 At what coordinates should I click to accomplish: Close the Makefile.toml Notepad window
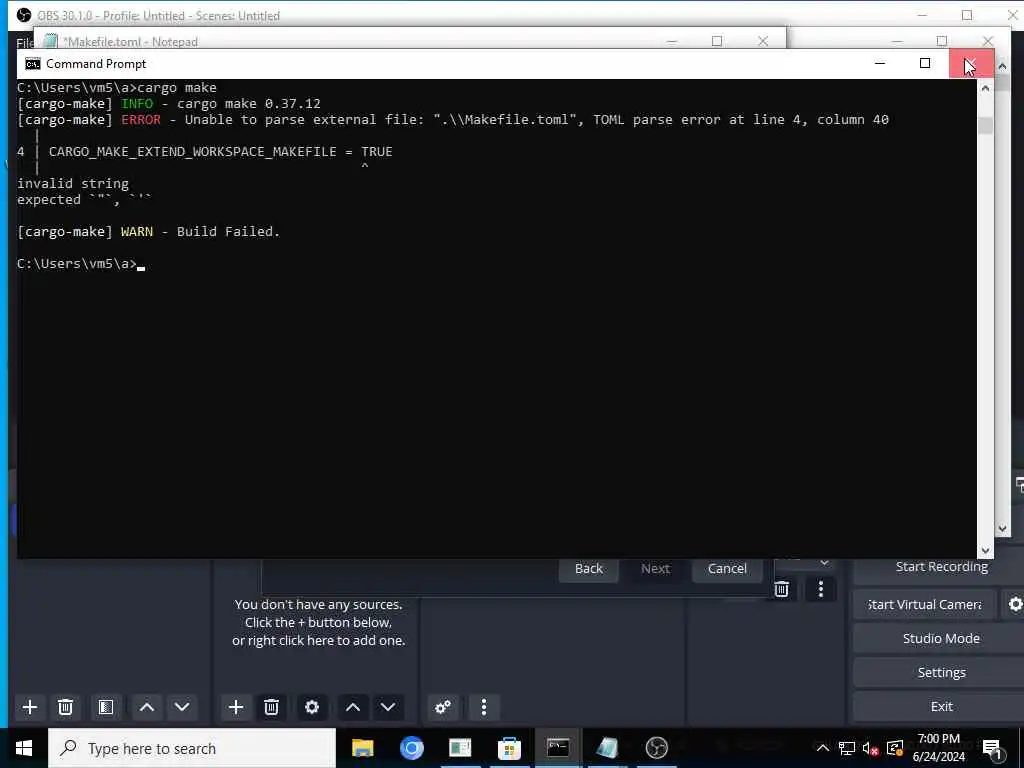[763, 41]
